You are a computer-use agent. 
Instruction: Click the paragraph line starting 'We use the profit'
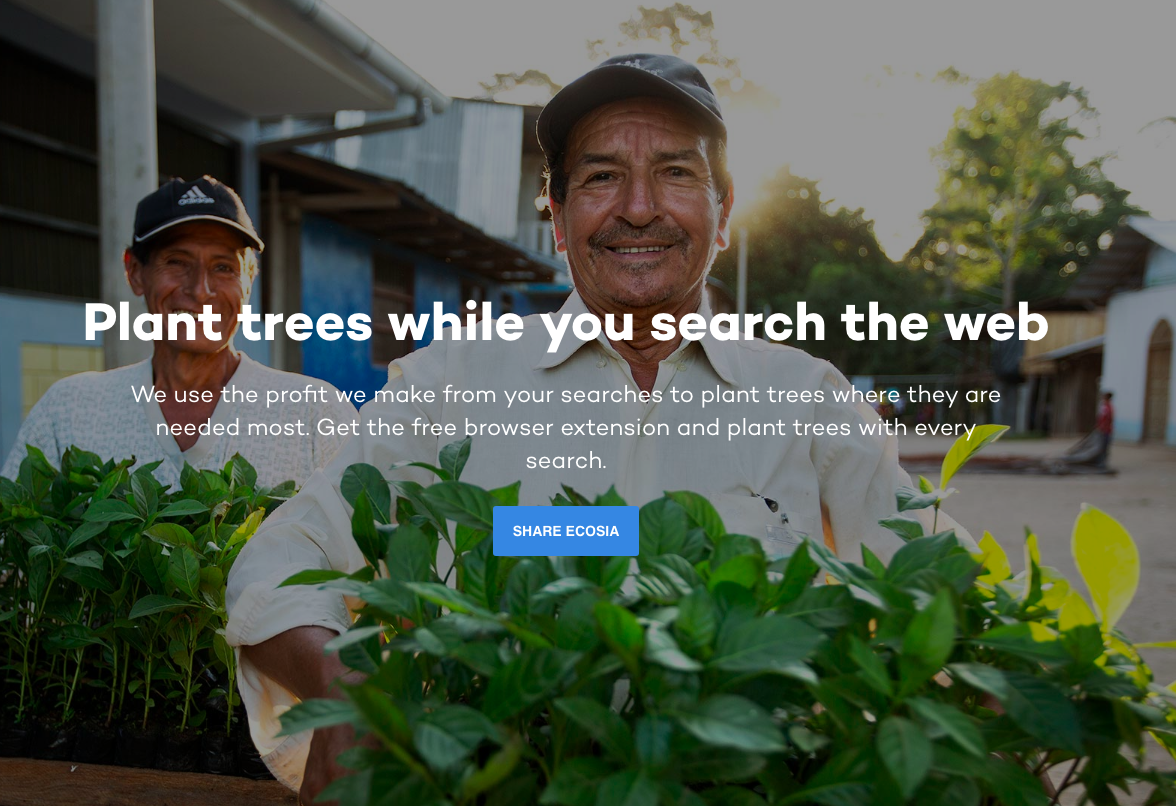566,394
